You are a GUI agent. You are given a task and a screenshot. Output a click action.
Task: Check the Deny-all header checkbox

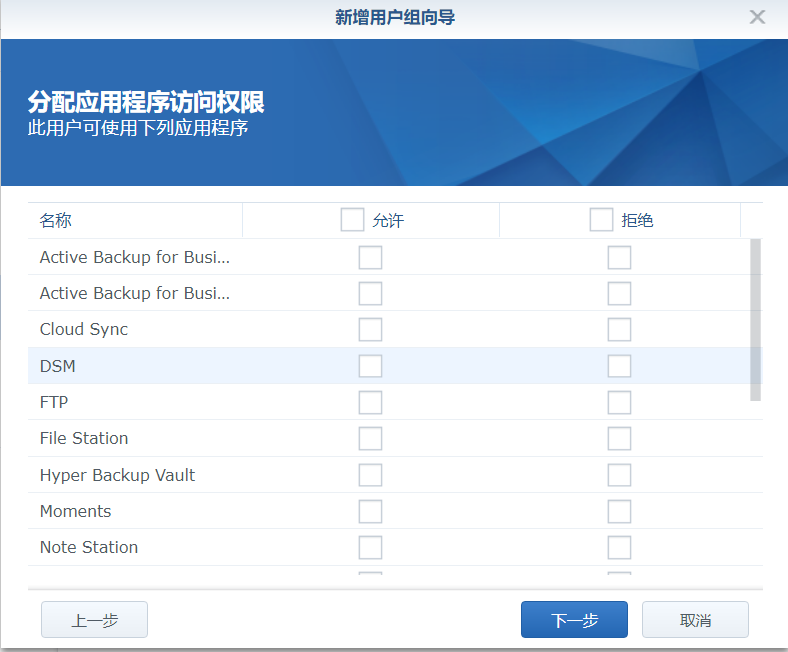tap(601, 220)
